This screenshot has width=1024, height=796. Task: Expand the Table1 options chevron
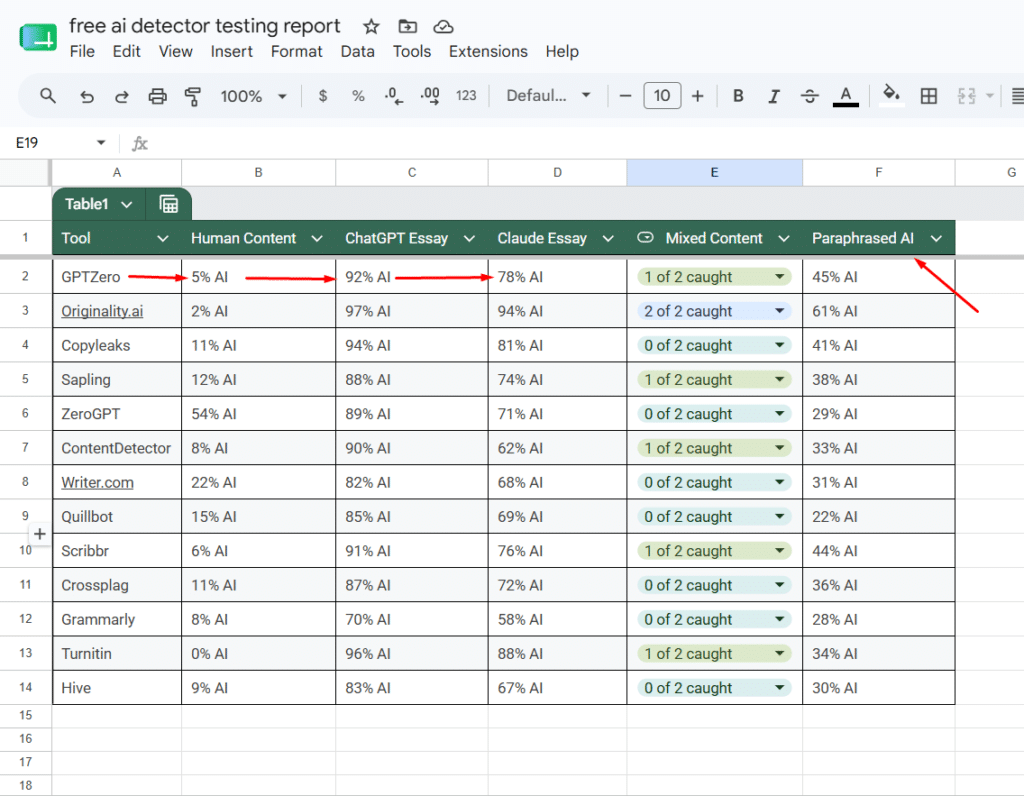[x=127, y=204]
